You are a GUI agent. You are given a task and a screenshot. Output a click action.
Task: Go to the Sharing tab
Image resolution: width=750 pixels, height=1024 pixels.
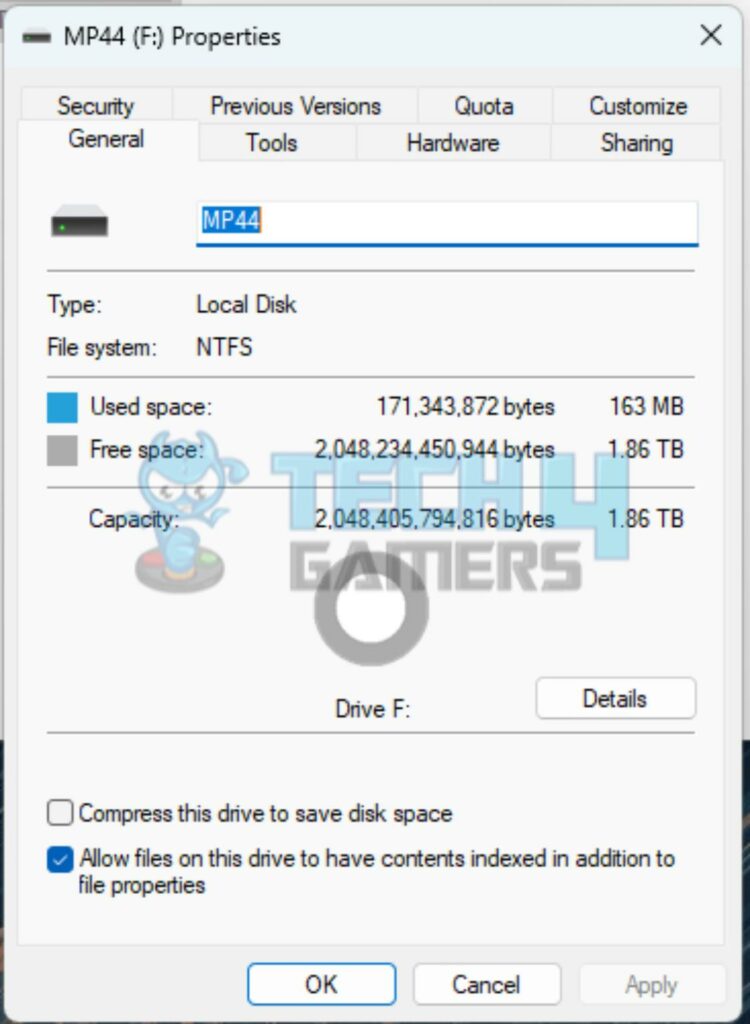[x=636, y=142]
